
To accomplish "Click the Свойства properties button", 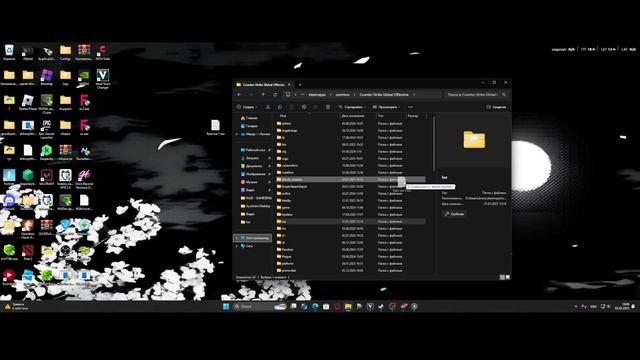I will (454, 214).
